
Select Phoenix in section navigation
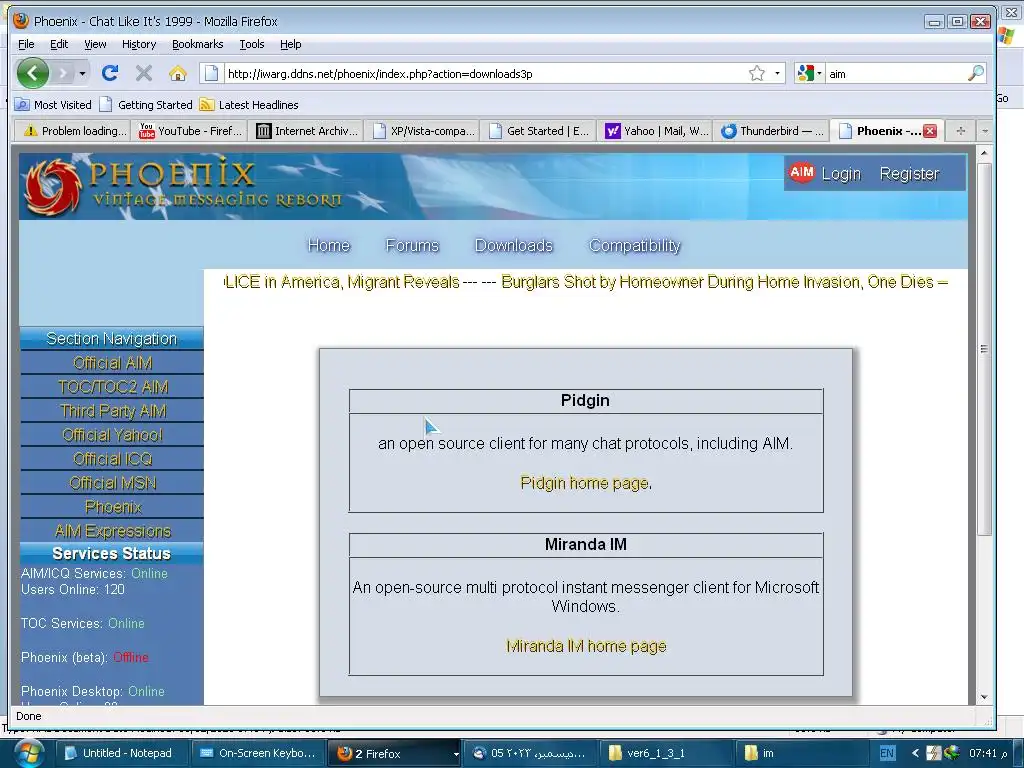click(x=112, y=507)
